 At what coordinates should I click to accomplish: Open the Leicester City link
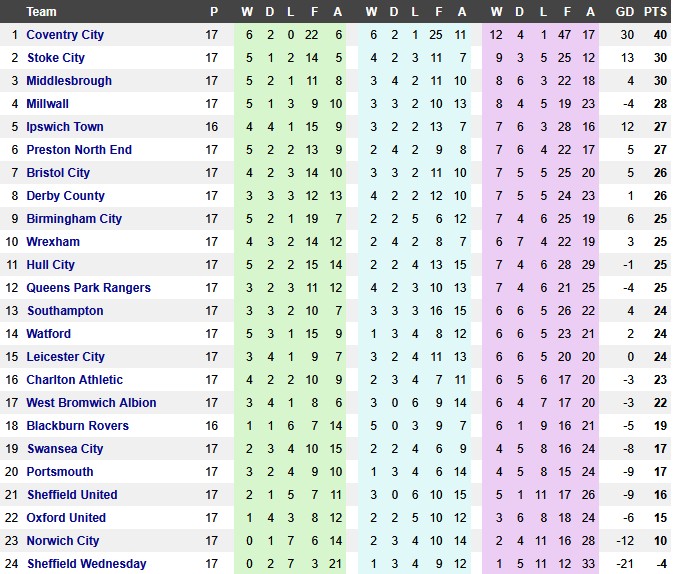pyautogui.click(x=66, y=357)
